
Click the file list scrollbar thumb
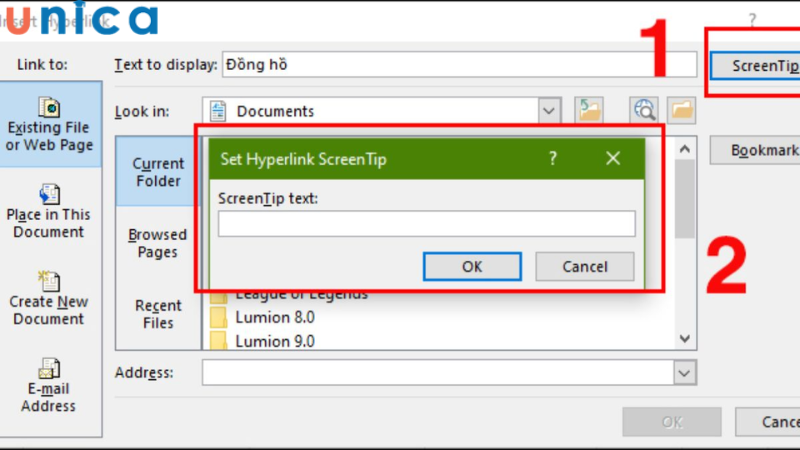[685, 199]
